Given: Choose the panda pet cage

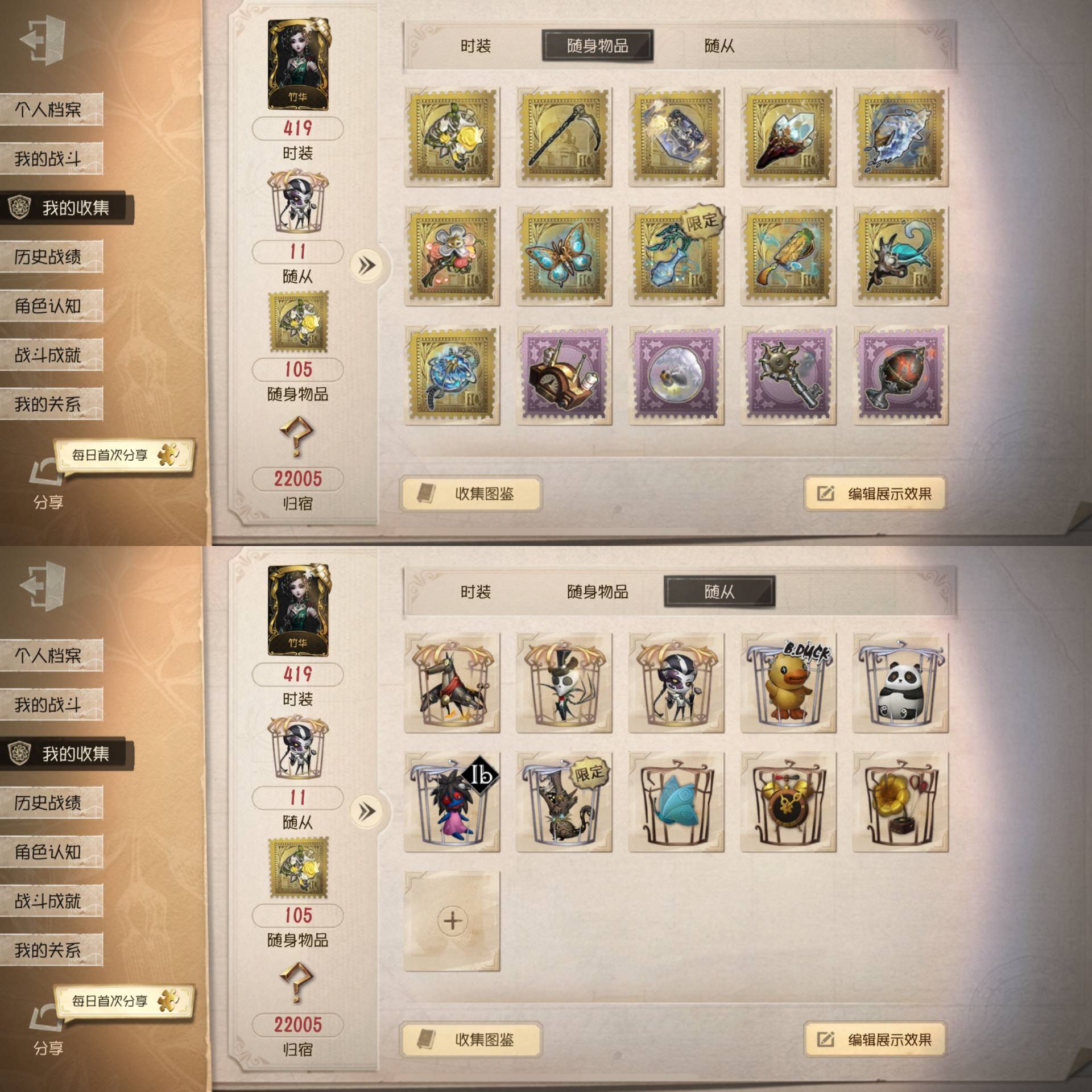Looking at the screenshot, I should (900, 683).
